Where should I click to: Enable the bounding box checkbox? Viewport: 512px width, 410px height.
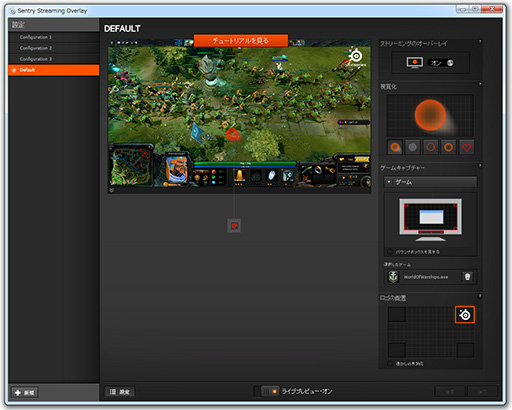(390, 251)
